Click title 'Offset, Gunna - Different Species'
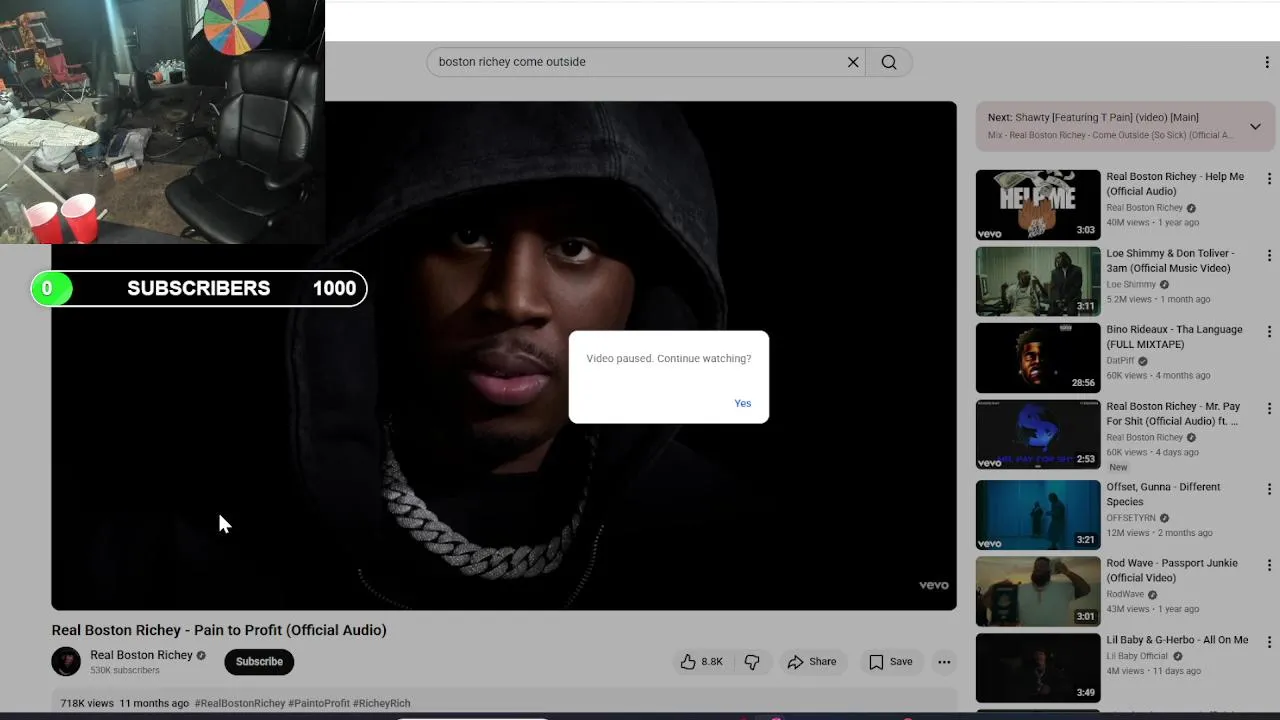The height and width of the screenshot is (720, 1280). (x=1163, y=494)
